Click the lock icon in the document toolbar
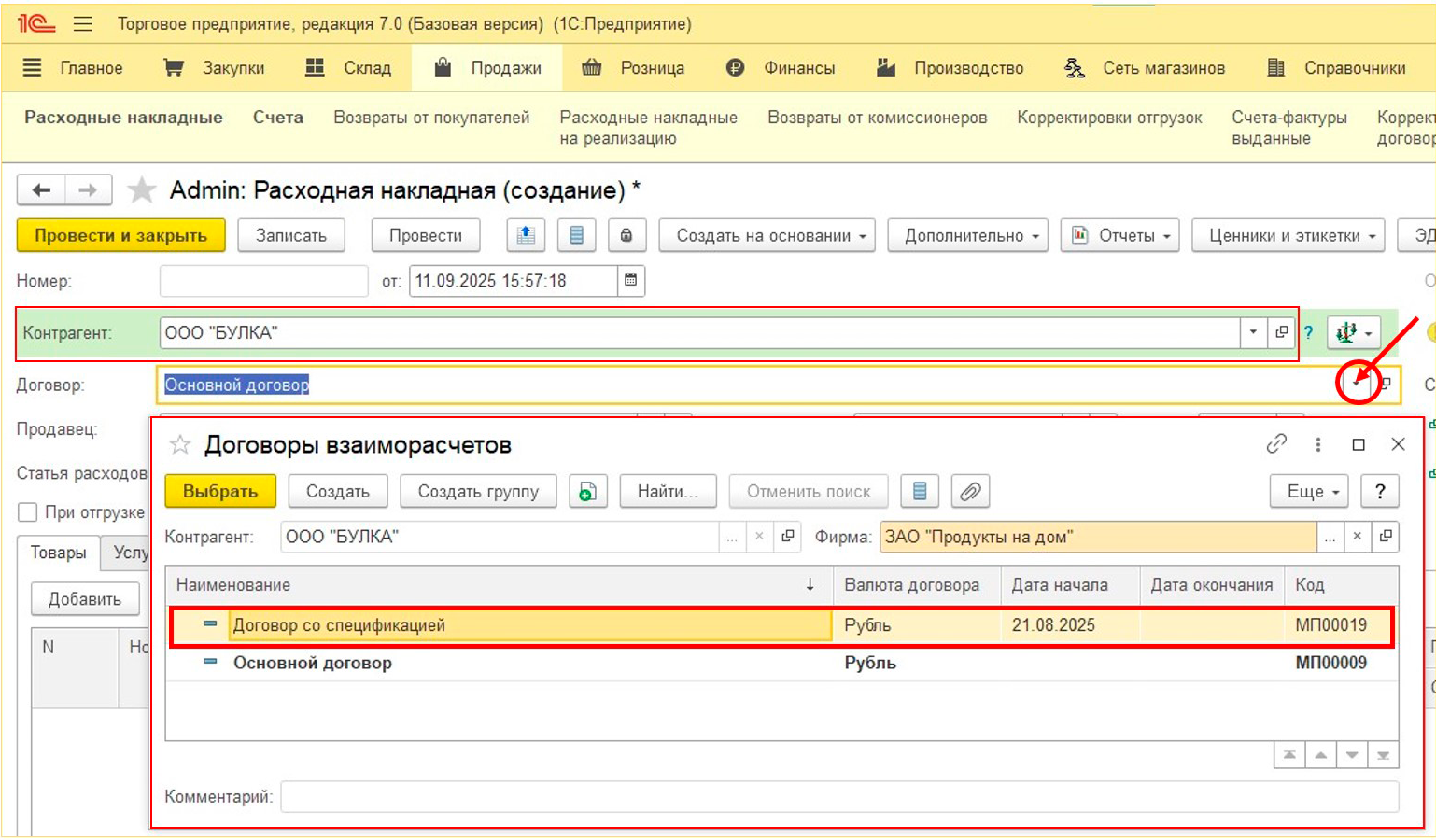The width and height of the screenshot is (1436, 840). pyautogui.click(x=626, y=235)
